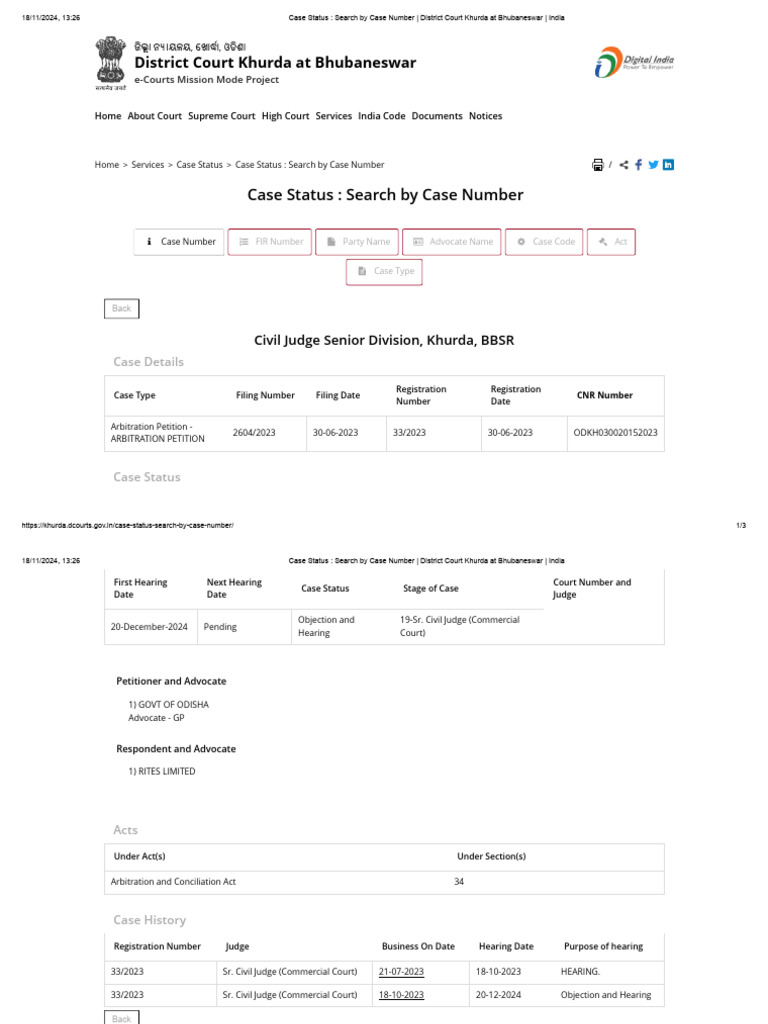Share the page on Twitter
768x1024 pixels.
pyautogui.click(x=653, y=165)
